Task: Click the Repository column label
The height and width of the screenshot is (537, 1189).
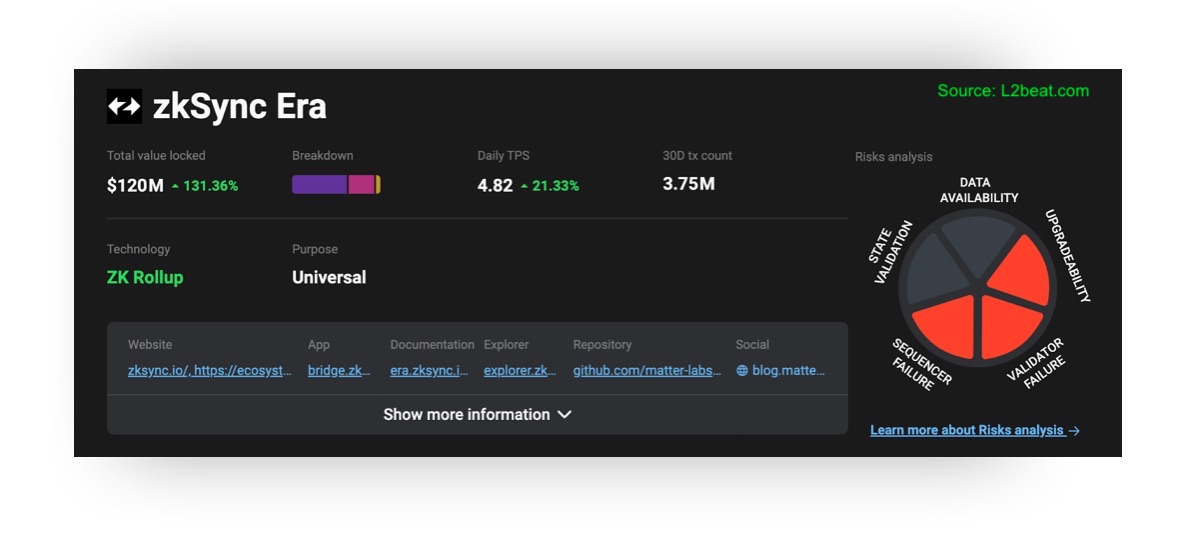Action: tap(602, 344)
